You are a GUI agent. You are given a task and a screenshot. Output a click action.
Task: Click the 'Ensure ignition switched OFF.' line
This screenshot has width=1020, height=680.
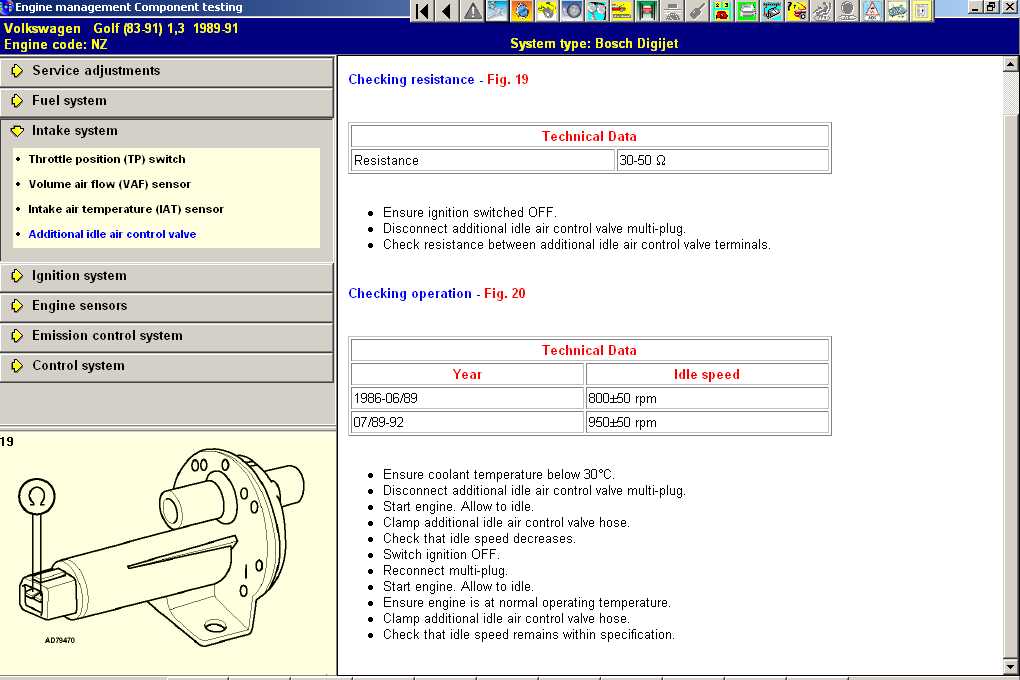click(x=470, y=213)
